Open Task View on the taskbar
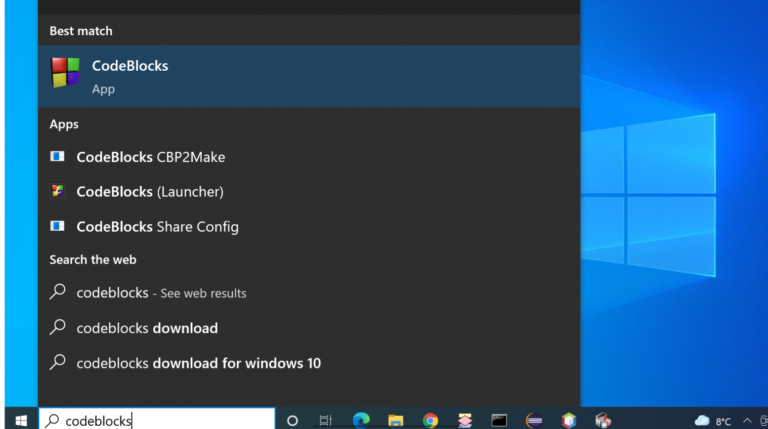 pos(326,421)
